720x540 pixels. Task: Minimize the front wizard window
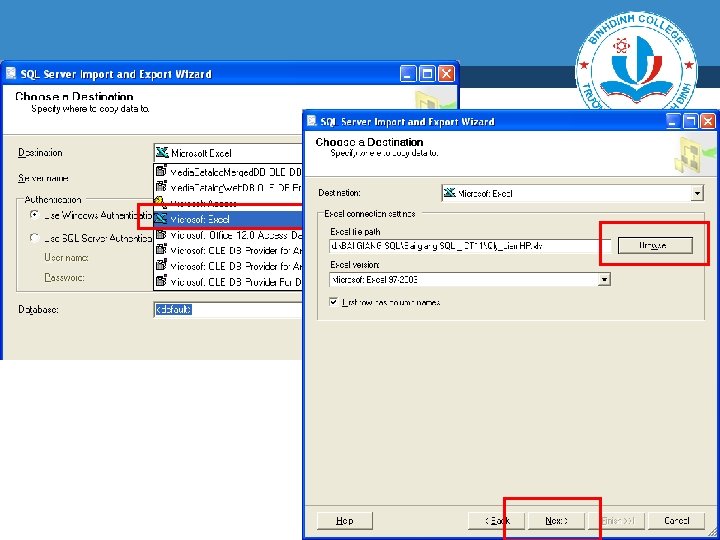[x=673, y=121]
